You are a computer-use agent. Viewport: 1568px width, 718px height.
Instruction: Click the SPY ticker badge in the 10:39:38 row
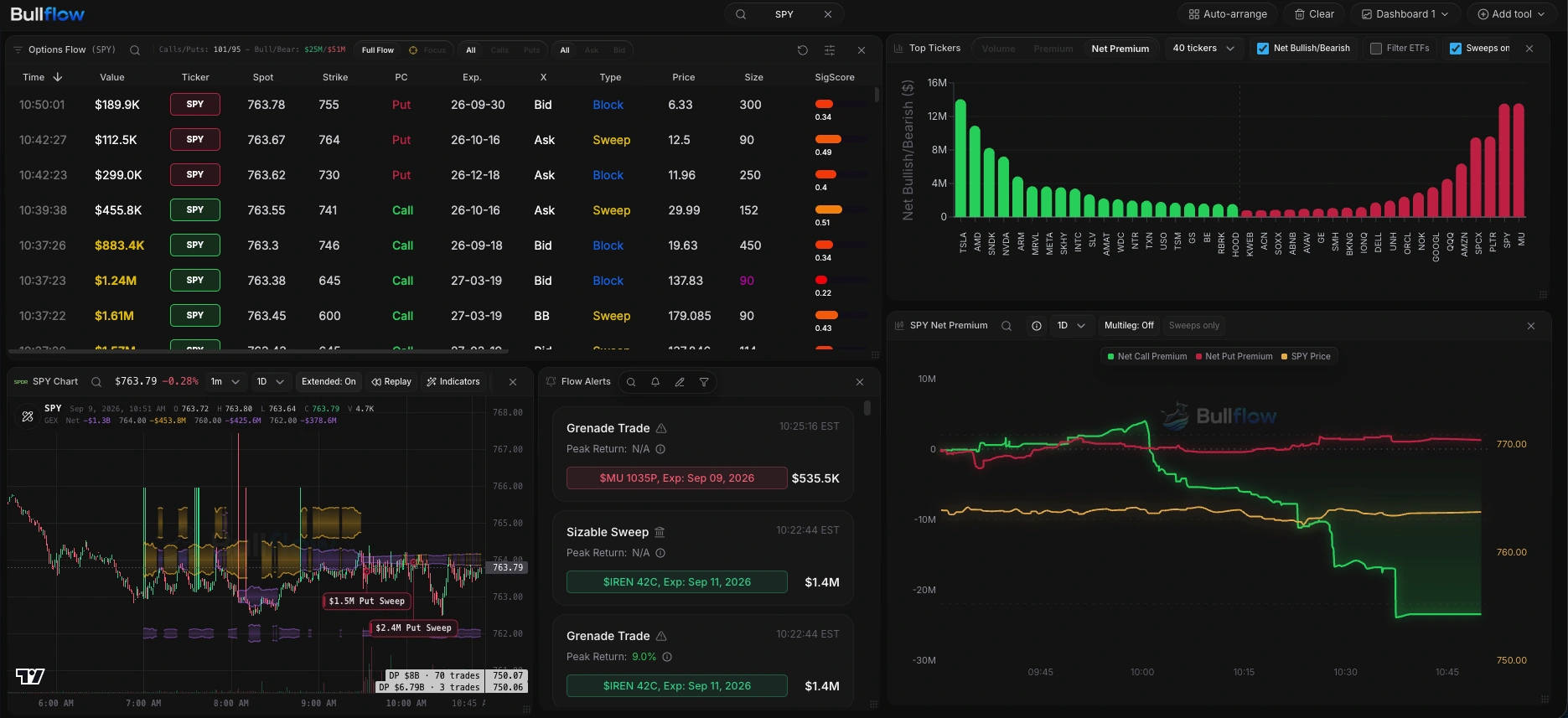(x=195, y=210)
